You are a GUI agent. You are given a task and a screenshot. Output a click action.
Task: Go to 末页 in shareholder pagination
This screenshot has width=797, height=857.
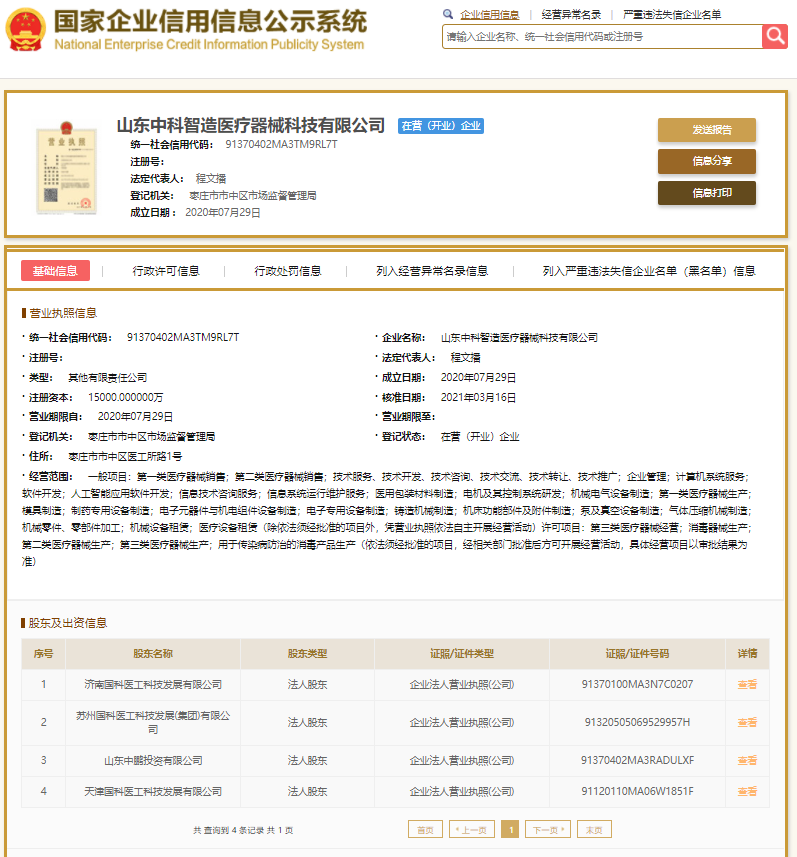[594, 830]
